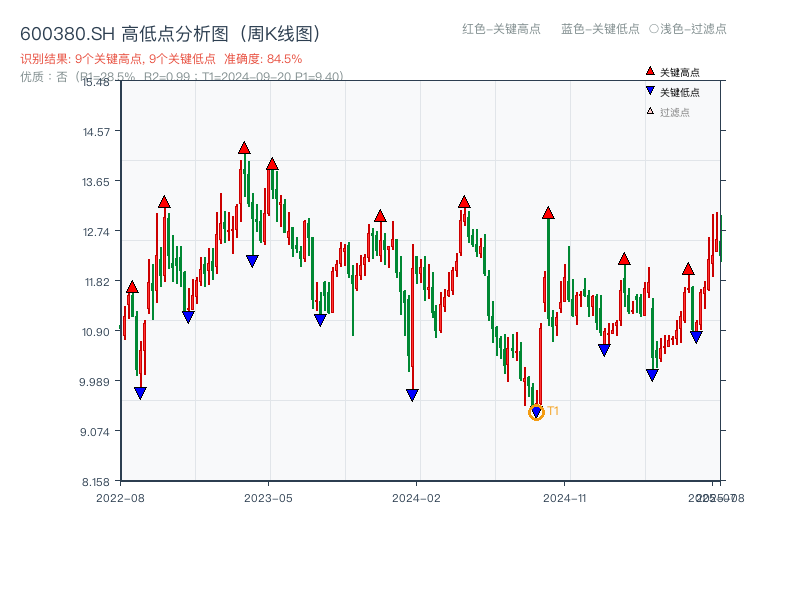Image resolution: width=800 pixels, height=600 pixels.
Task: Click the last blue key-low triangle near 10.8
Action: coord(696,337)
